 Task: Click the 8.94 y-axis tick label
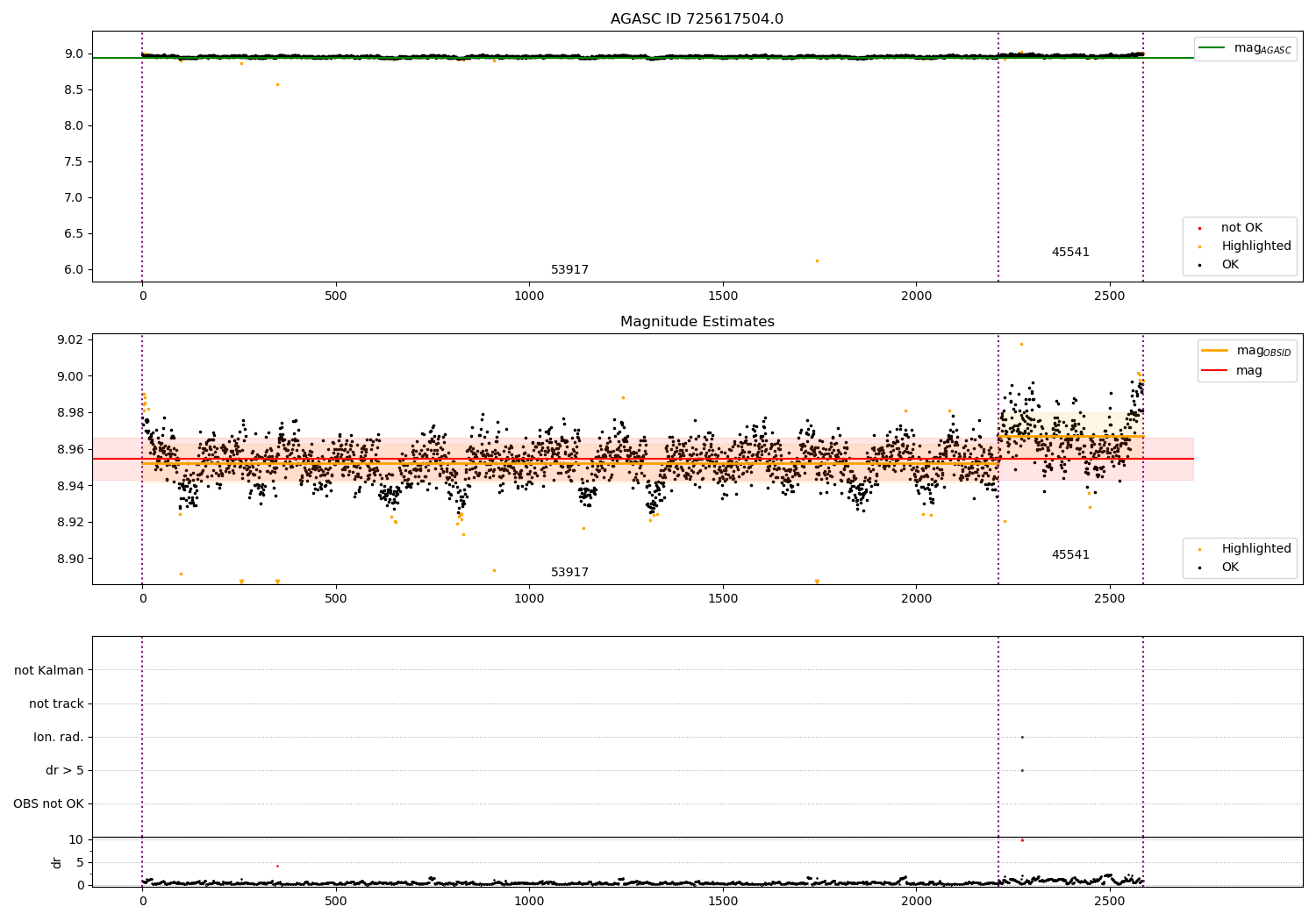tap(69, 486)
